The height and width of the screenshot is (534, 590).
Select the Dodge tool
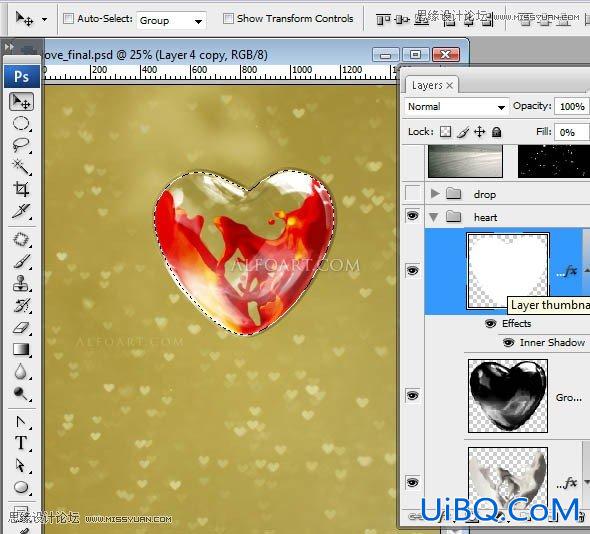pyautogui.click(x=21, y=394)
